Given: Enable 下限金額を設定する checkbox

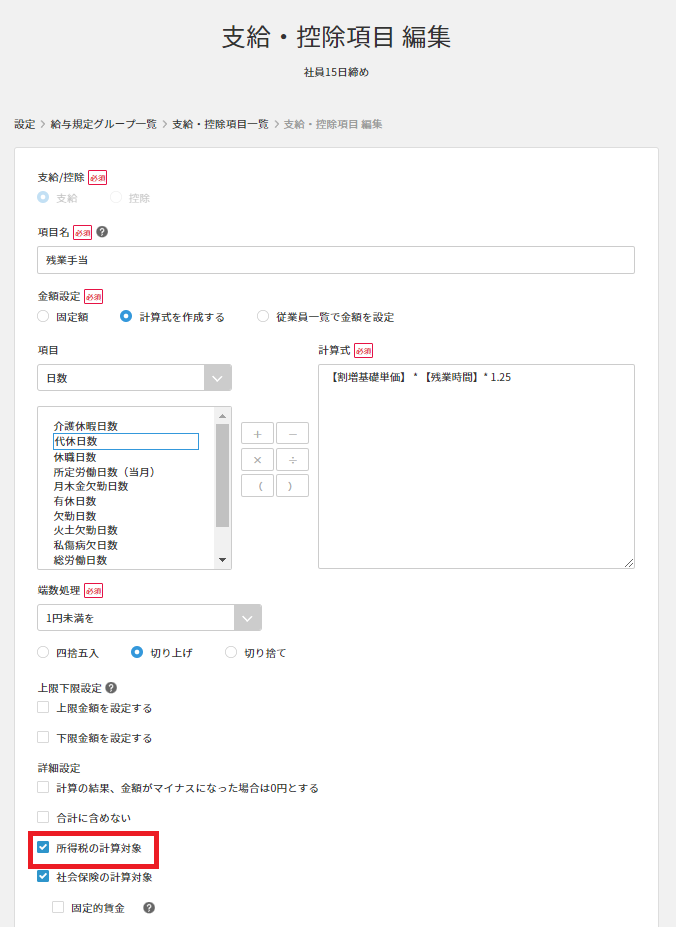Looking at the screenshot, I should 43,737.
